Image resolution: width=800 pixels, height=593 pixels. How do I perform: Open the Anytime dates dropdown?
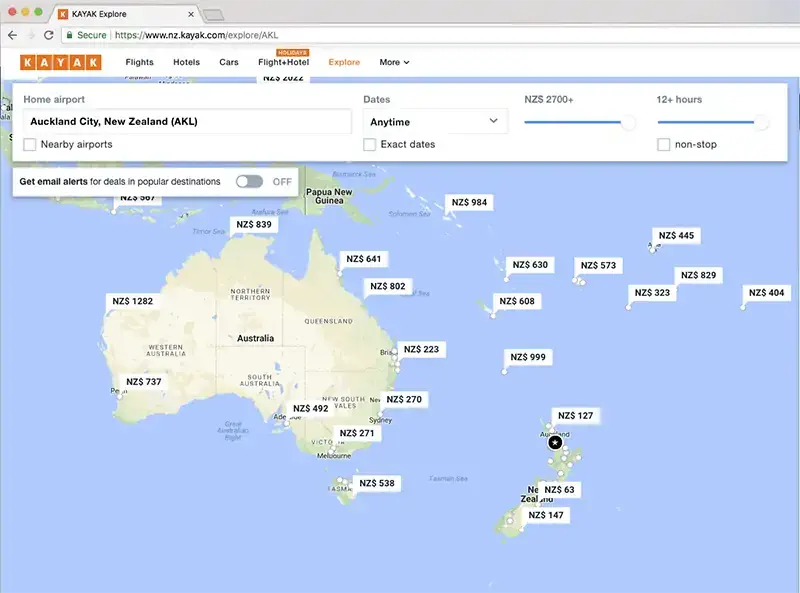(435, 122)
